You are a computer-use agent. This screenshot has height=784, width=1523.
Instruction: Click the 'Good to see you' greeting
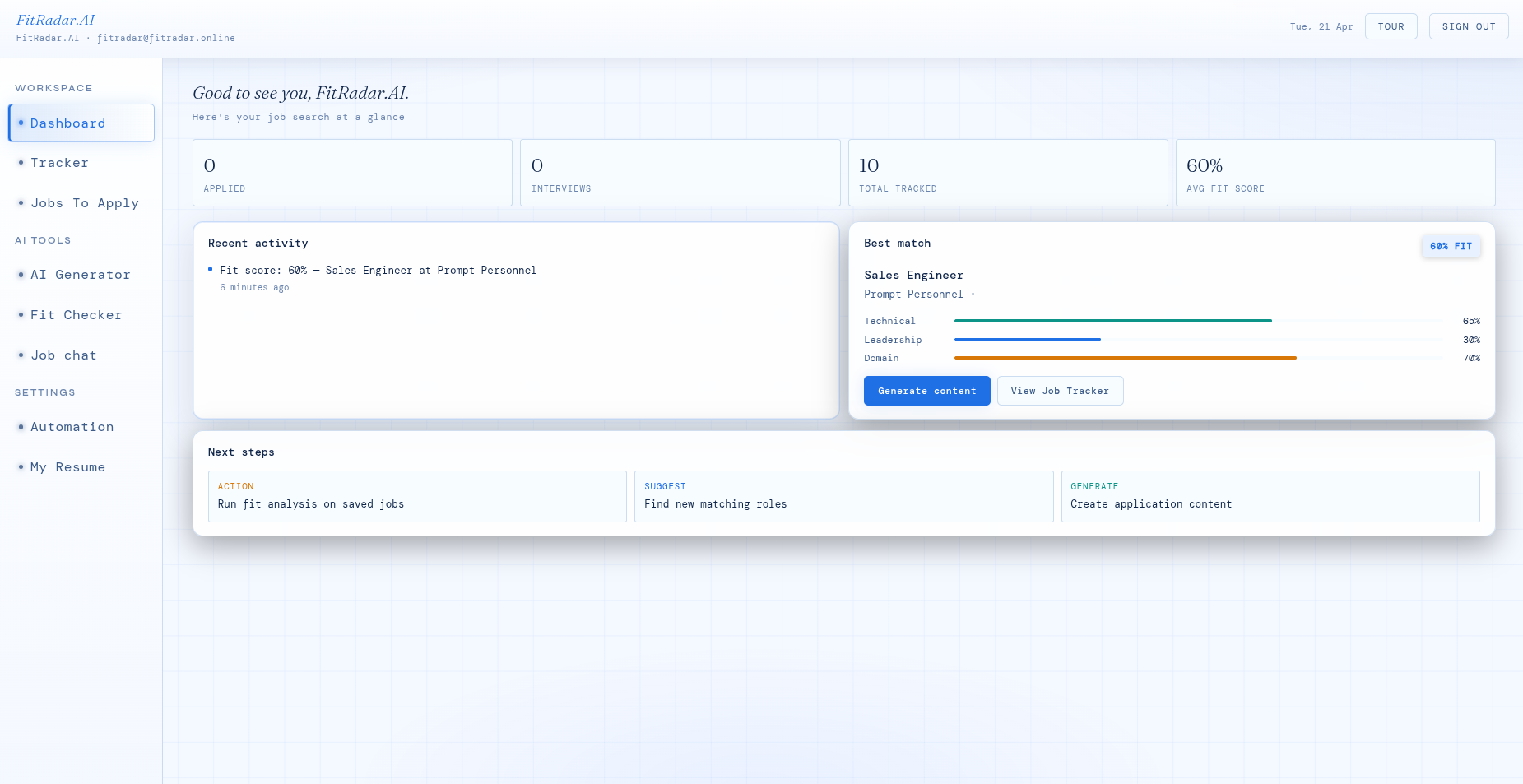[300, 93]
